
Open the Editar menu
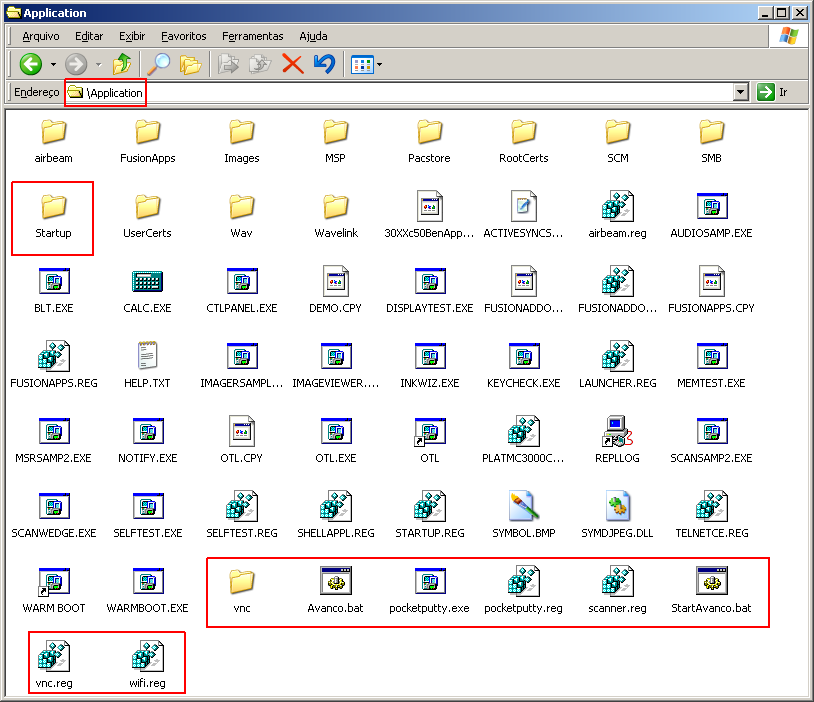(89, 36)
